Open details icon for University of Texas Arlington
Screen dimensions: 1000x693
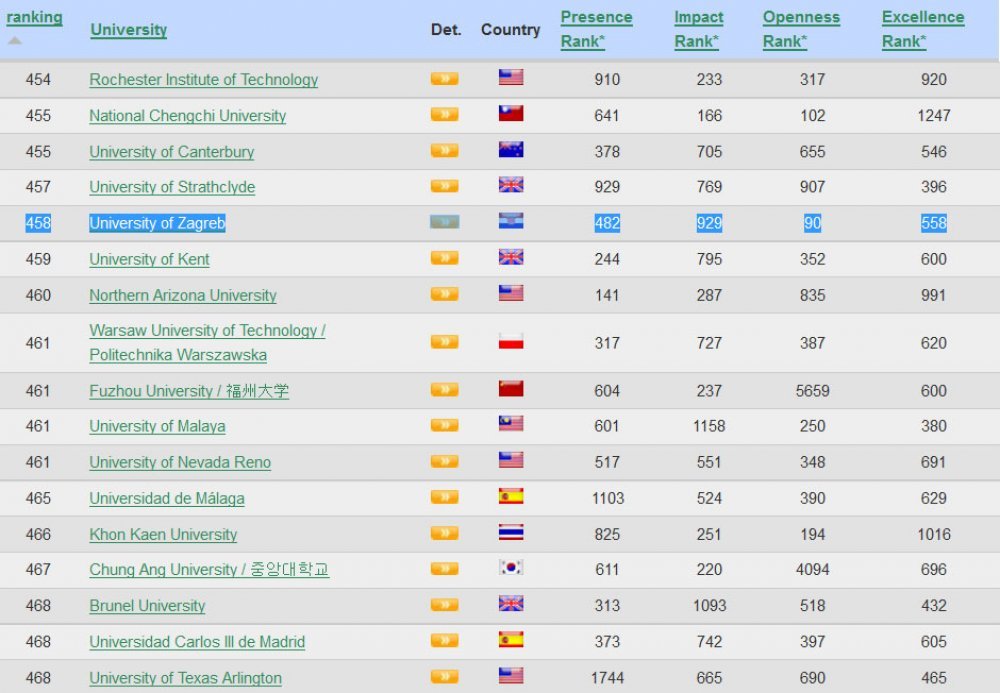[x=445, y=676]
